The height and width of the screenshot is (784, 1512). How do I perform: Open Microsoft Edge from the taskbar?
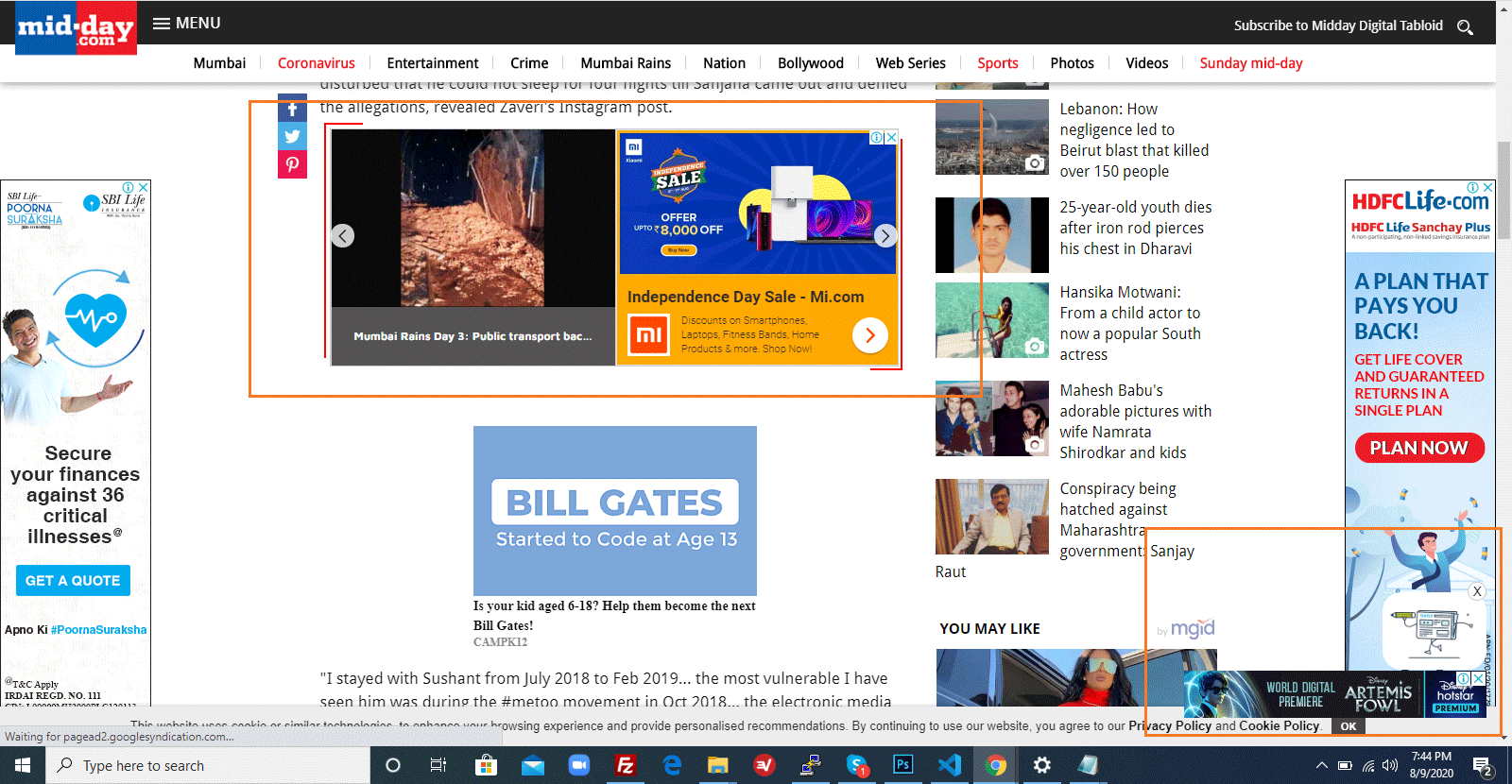point(672,765)
